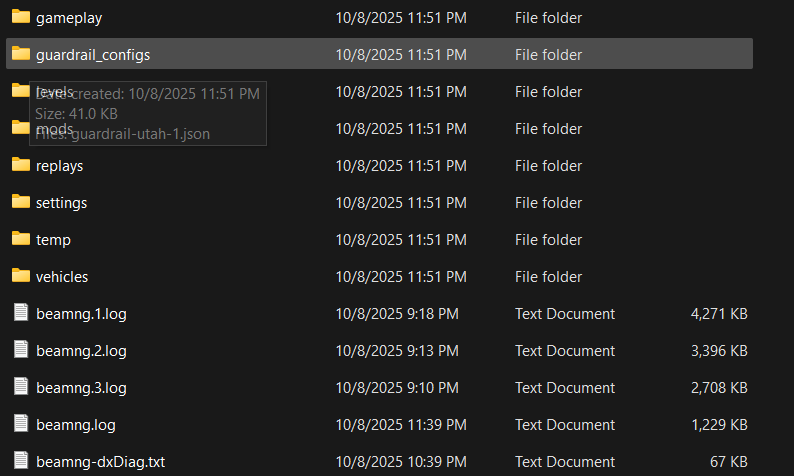
Task: Click the beamng.3.log document icon
Action: click(21, 387)
